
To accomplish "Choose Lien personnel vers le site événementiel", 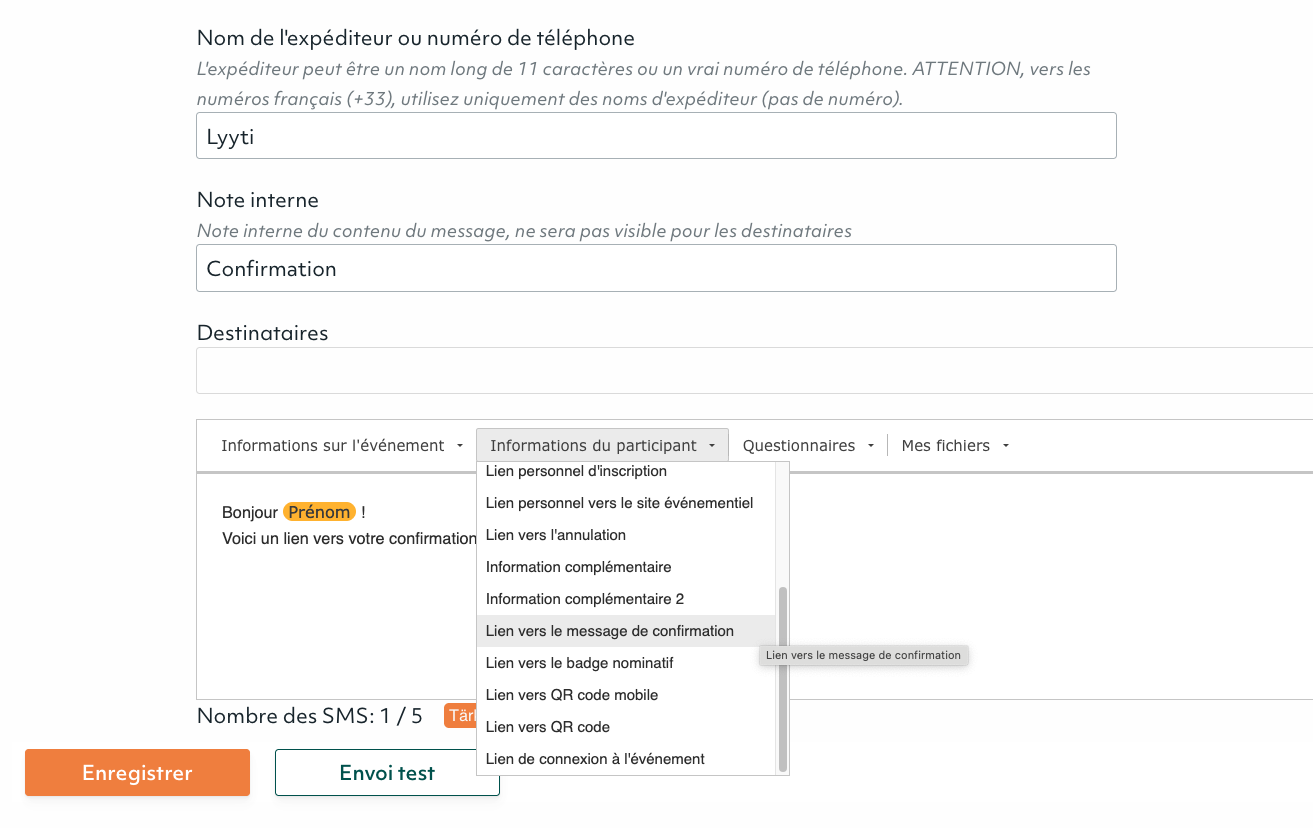I will pos(619,503).
